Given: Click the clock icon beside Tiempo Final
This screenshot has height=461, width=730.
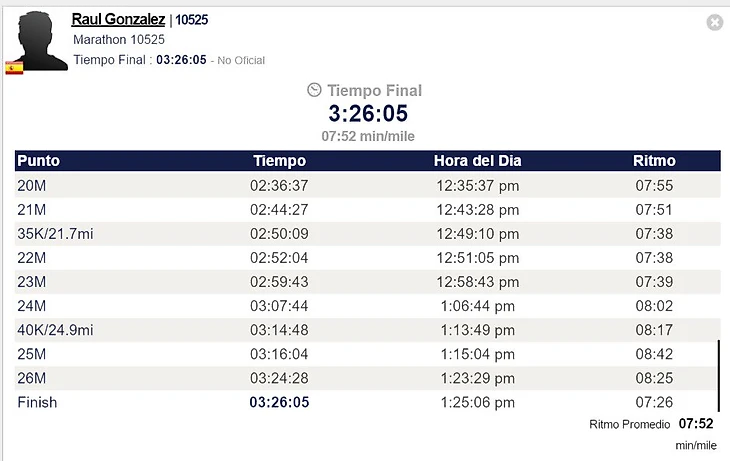Looking at the screenshot, I should tap(314, 89).
